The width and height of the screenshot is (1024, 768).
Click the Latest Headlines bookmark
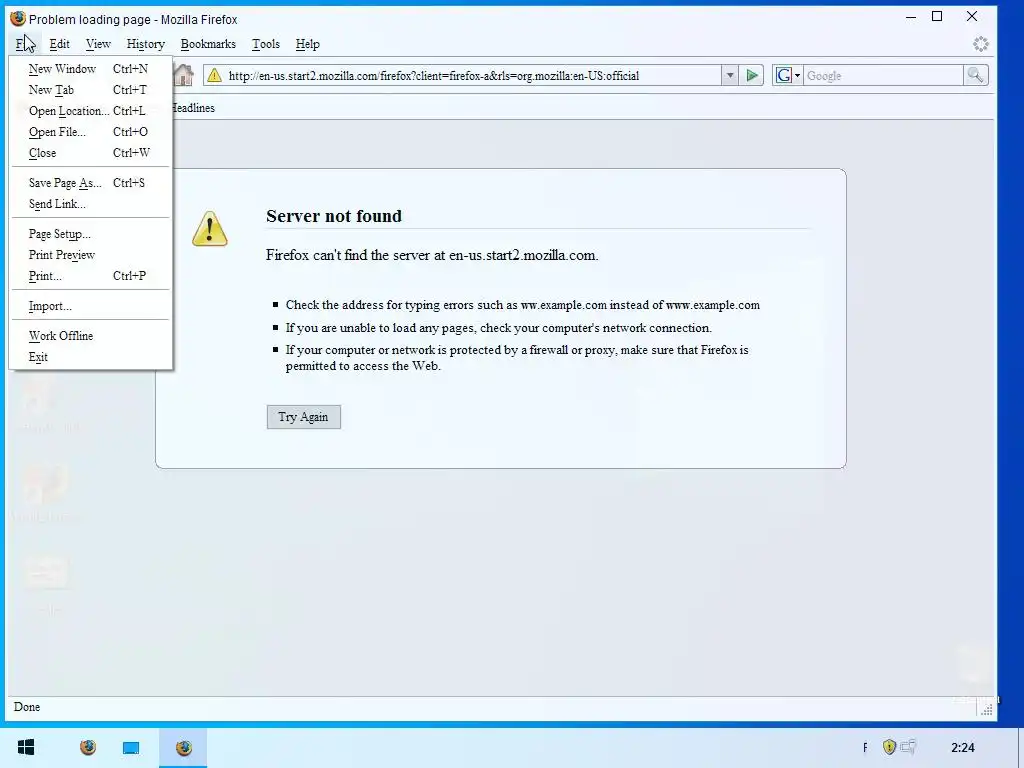[193, 108]
